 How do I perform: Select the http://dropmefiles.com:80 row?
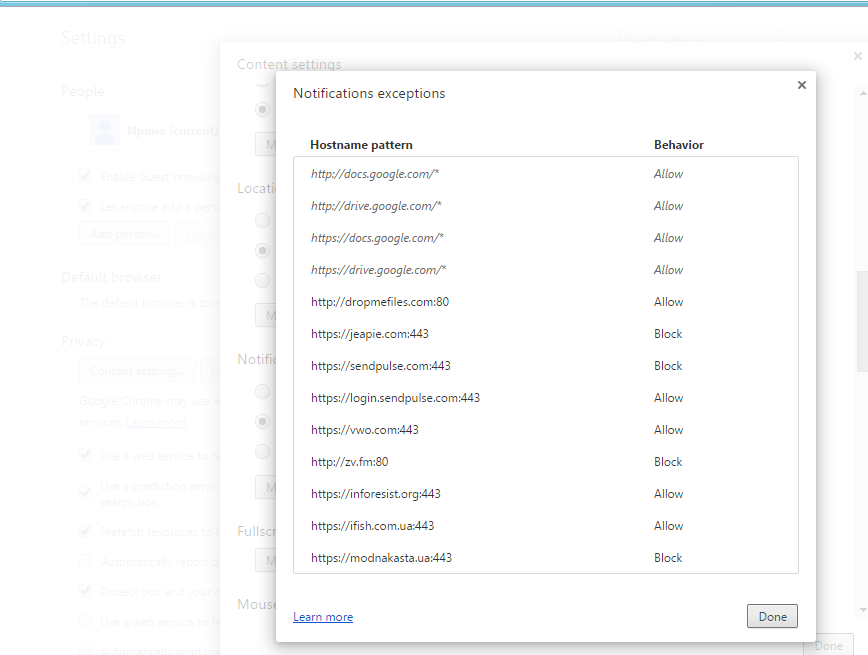(380, 302)
